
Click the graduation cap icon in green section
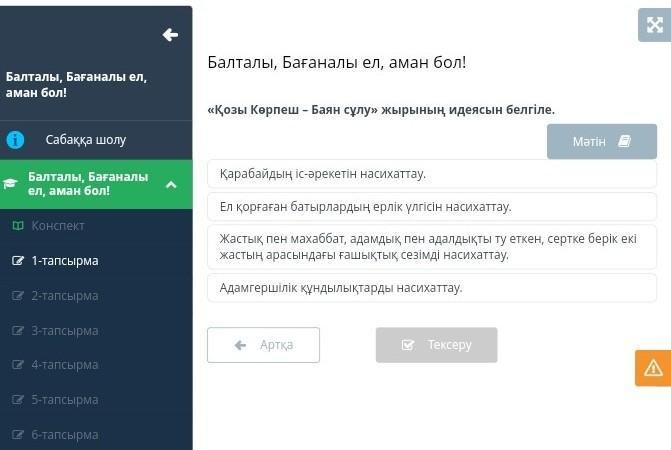11,184
